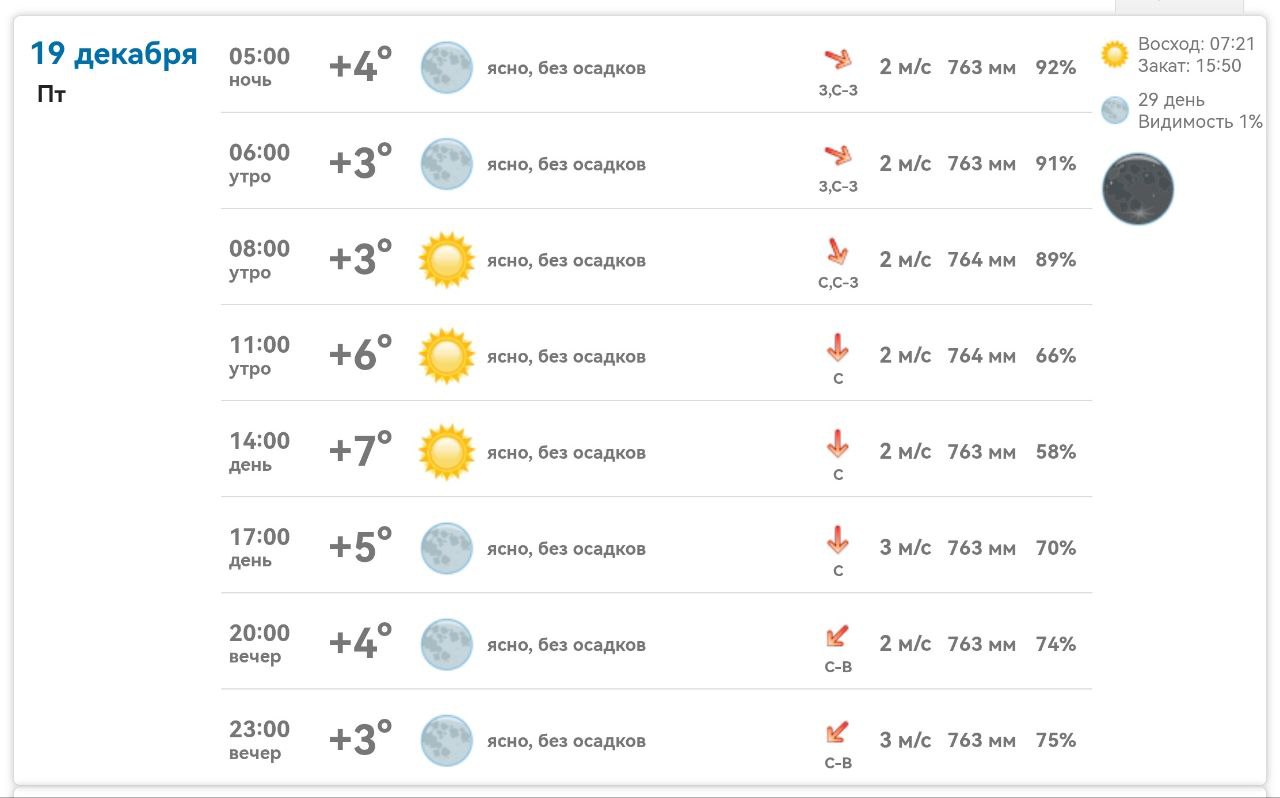Click the sun icon at 08:00
This screenshot has height=798, width=1280.
(x=446, y=260)
